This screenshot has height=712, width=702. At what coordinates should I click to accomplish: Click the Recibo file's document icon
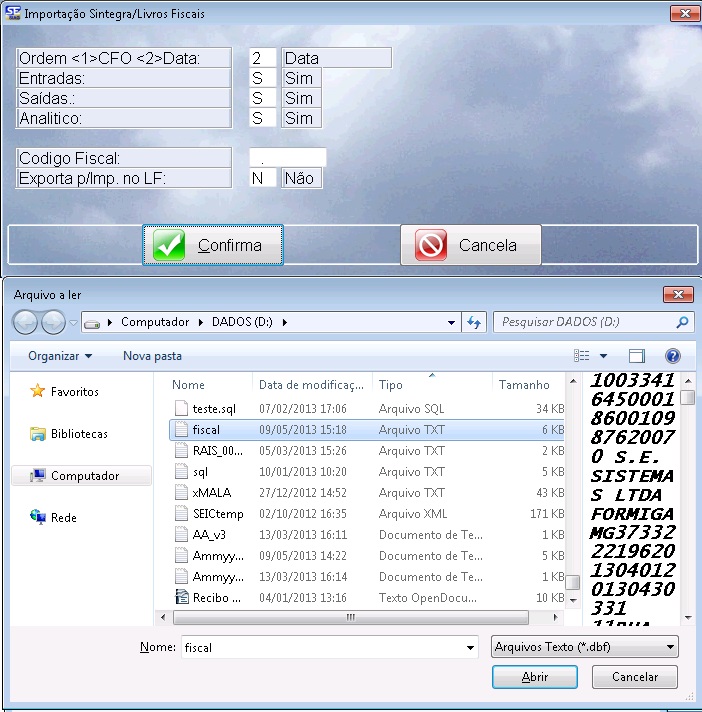182,597
